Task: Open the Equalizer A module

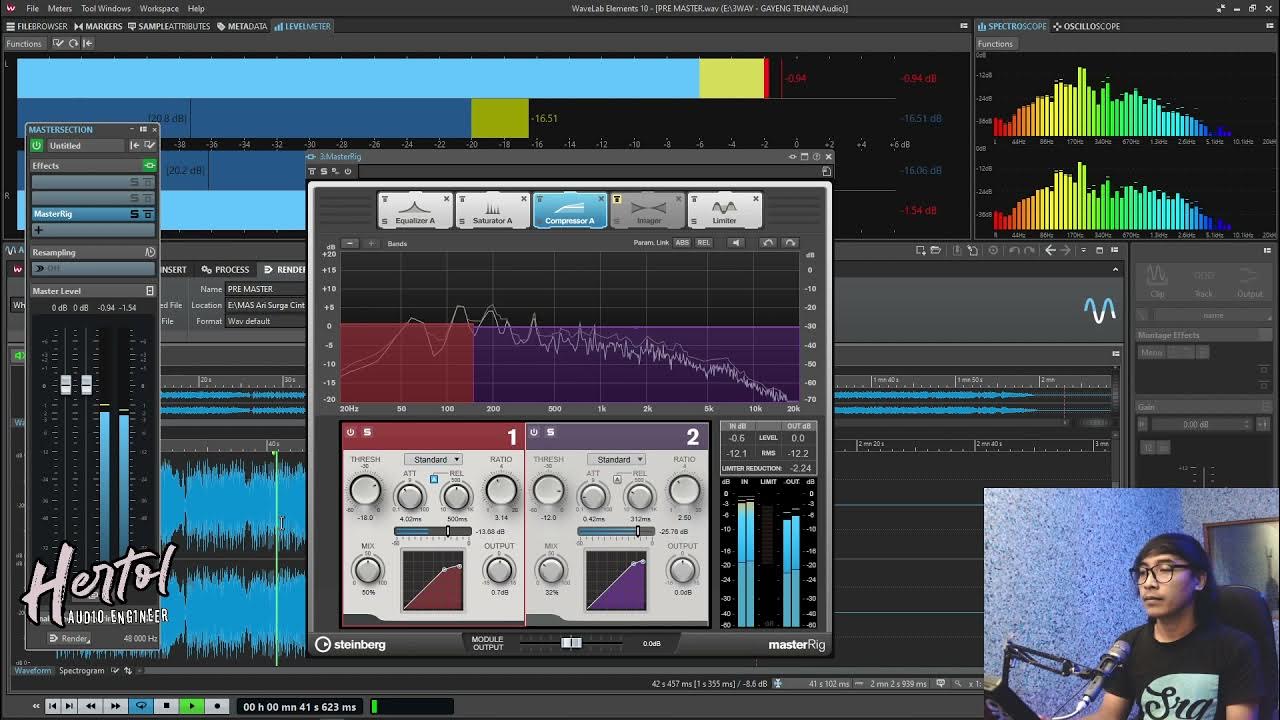Action: tap(415, 210)
